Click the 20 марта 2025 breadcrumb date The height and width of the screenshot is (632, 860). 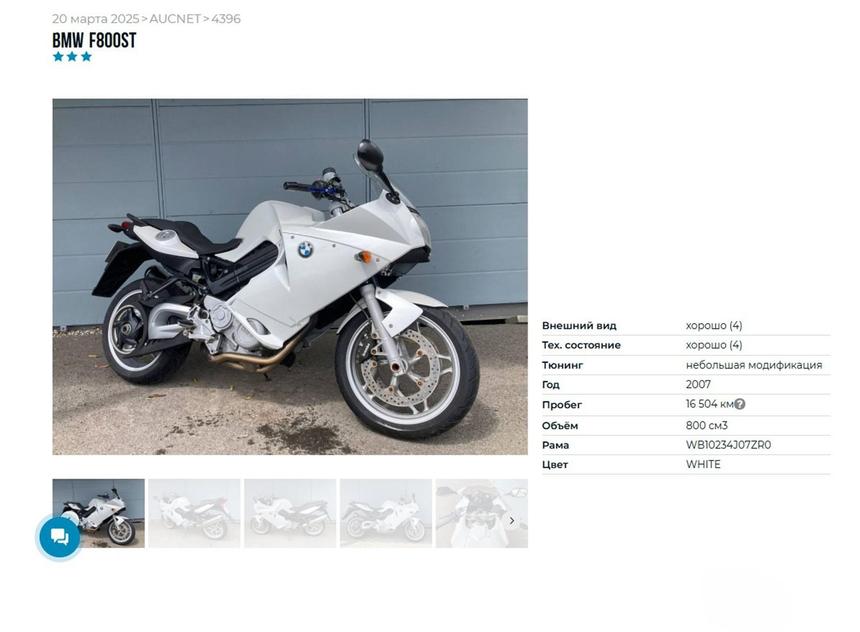click(95, 19)
